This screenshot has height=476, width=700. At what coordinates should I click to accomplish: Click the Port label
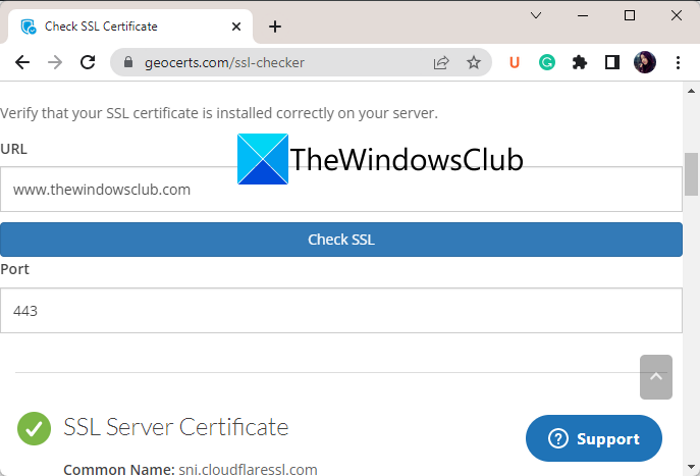point(15,269)
